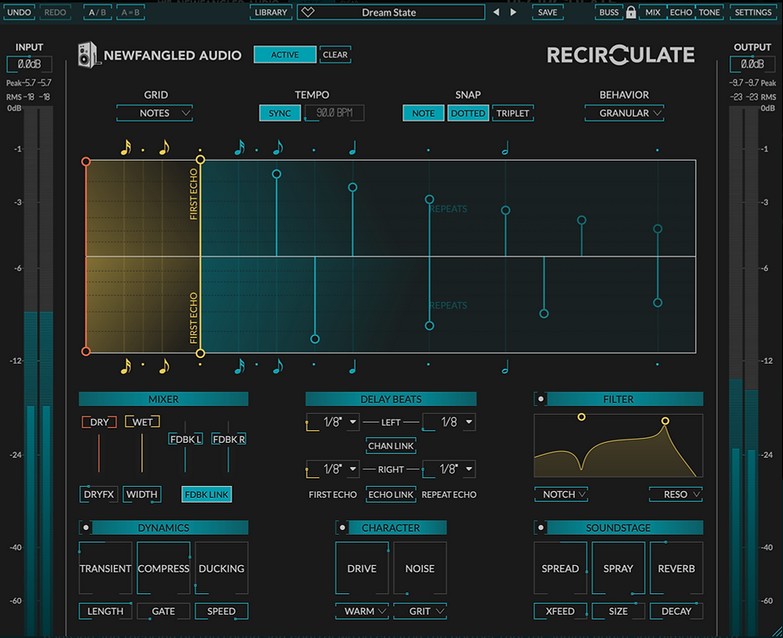
Task: Open the Settings menu
Action: click(753, 12)
